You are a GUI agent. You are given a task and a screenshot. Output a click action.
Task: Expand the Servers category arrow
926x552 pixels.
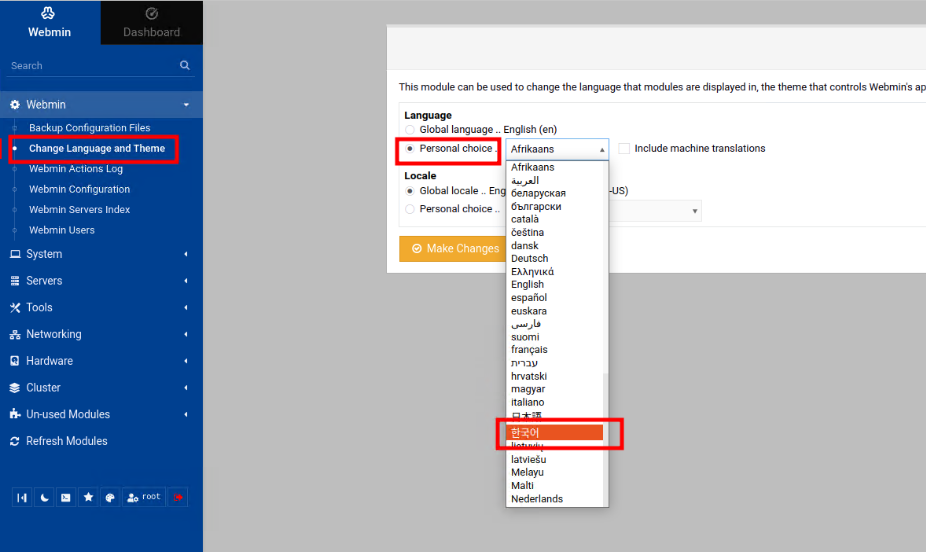186,281
